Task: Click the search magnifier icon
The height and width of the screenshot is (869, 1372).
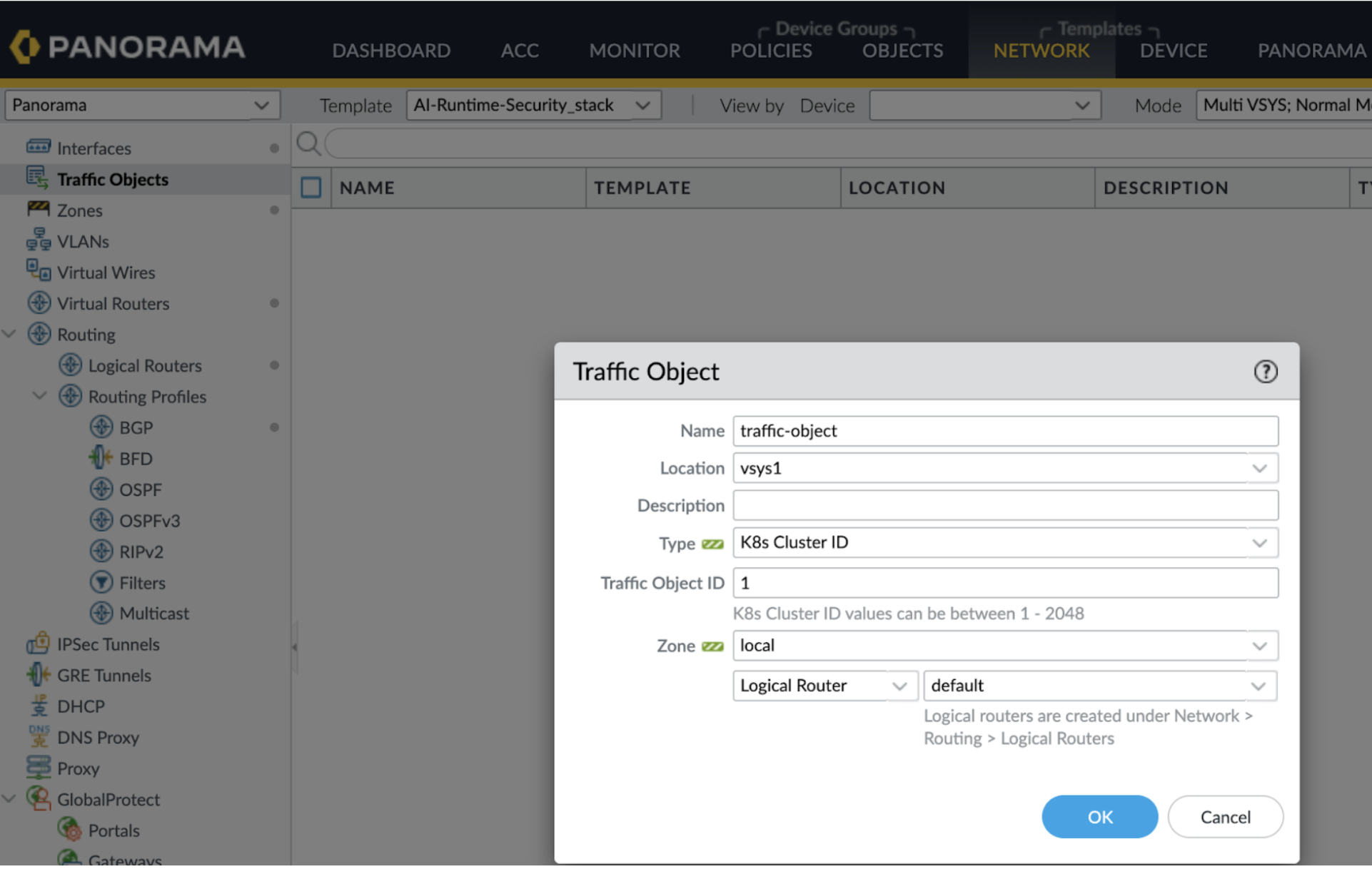Action: click(308, 143)
